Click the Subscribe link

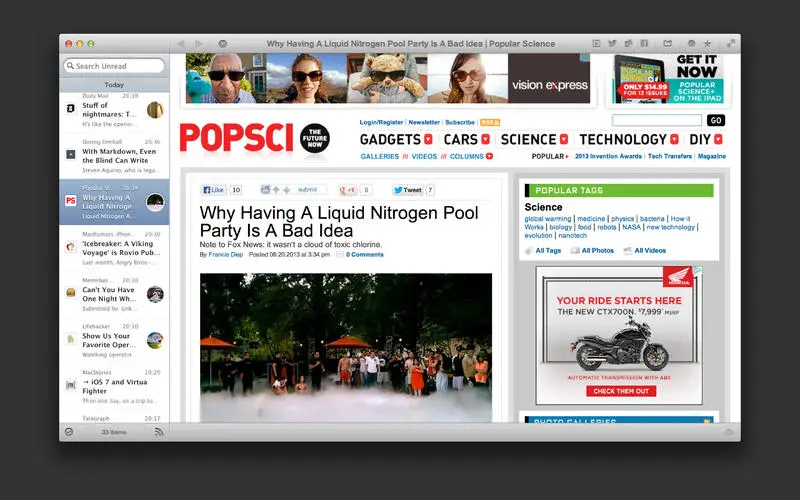pyautogui.click(x=460, y=122)
